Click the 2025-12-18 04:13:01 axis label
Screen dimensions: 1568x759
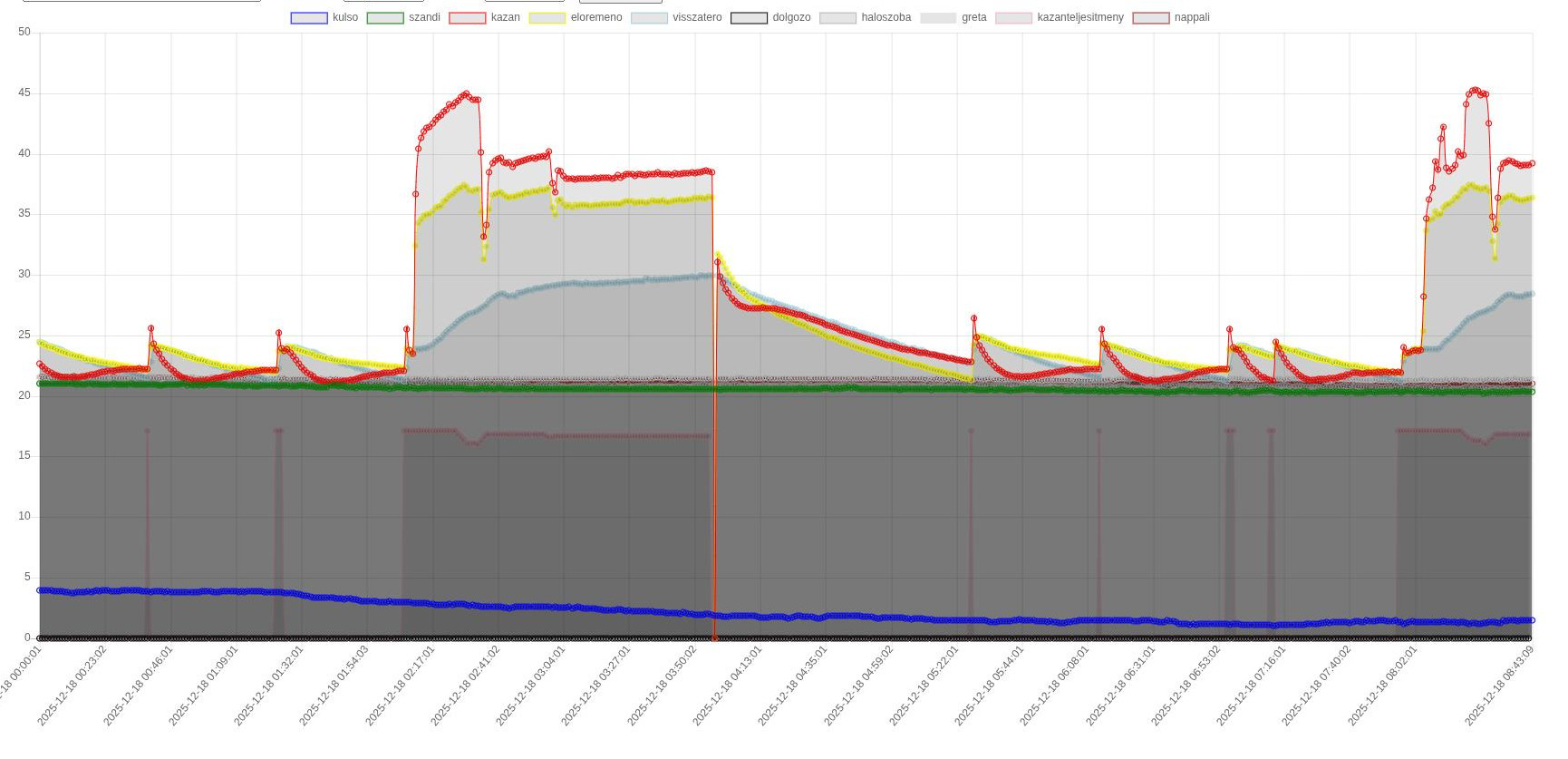click(x=728, y=685)
